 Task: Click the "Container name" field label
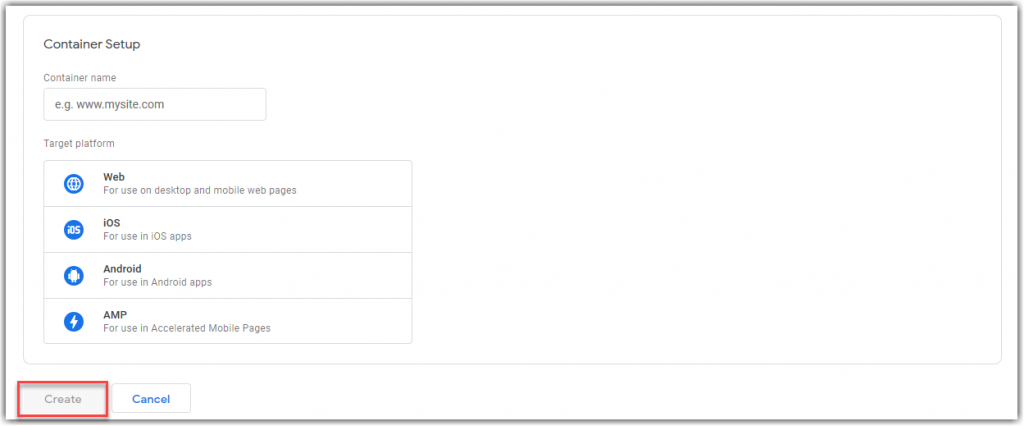pos(80,78)
